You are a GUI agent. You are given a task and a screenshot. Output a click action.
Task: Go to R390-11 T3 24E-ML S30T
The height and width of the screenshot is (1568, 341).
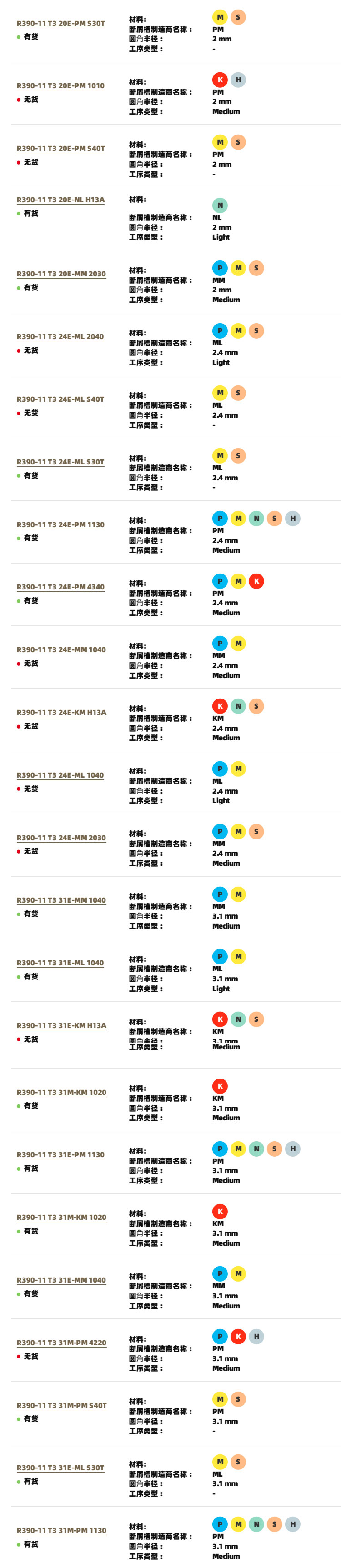click(60, 462)
